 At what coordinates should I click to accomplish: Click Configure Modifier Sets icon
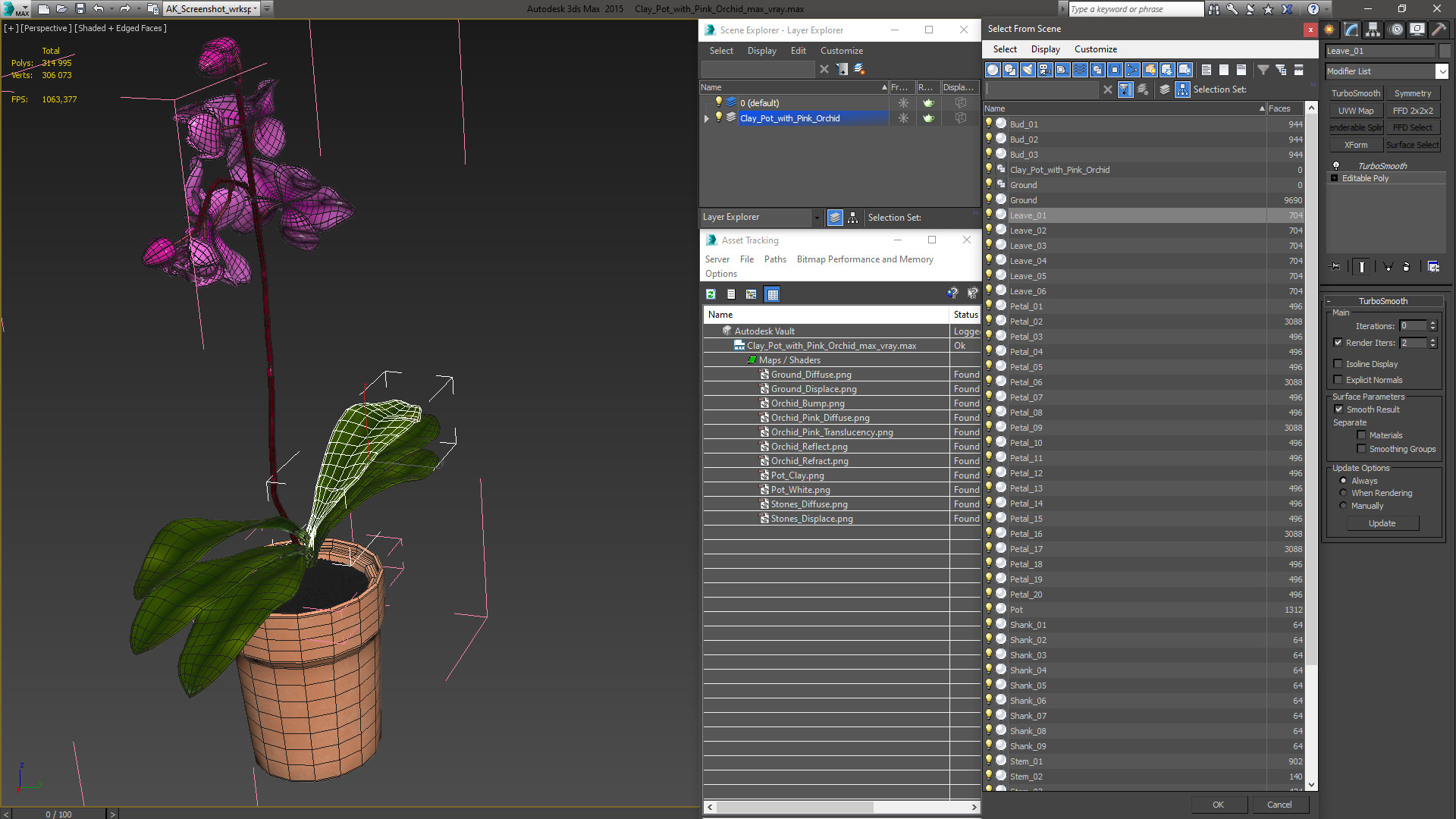pos(1433,267)
